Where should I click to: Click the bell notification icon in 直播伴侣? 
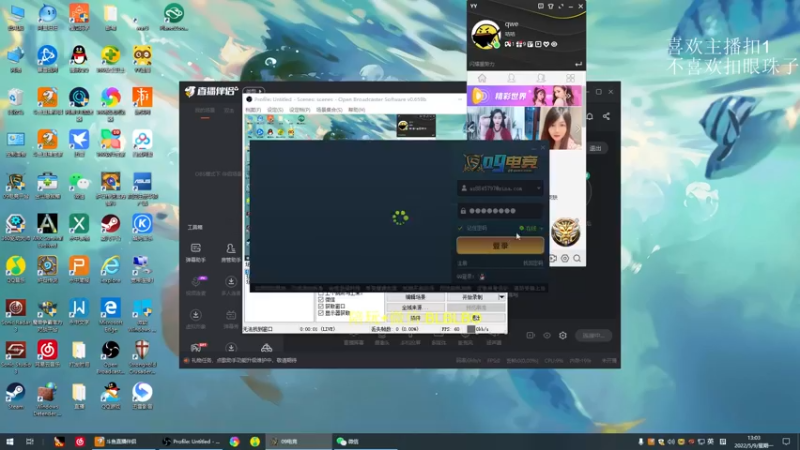tap(590, 116)
